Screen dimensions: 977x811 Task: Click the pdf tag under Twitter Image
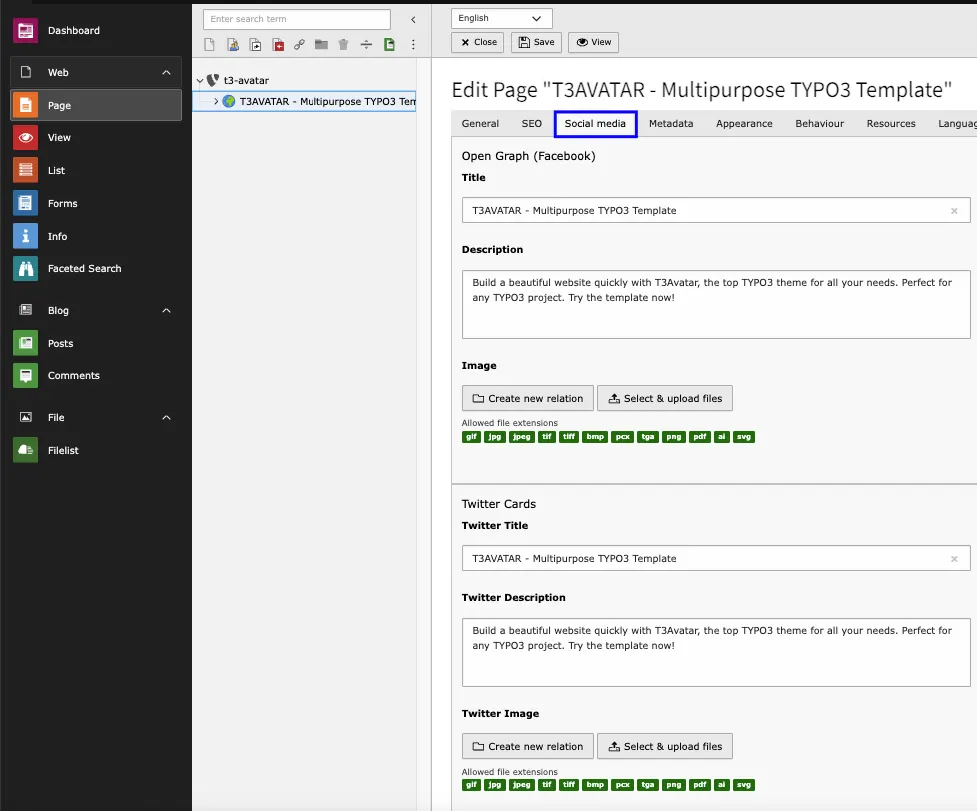700,785
